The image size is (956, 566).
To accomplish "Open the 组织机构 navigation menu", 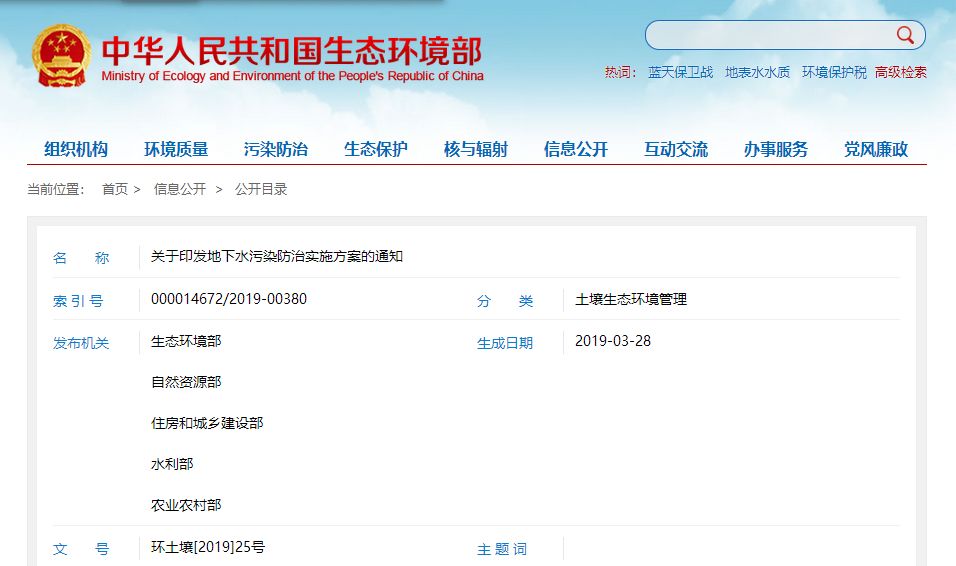I will 76,149.
